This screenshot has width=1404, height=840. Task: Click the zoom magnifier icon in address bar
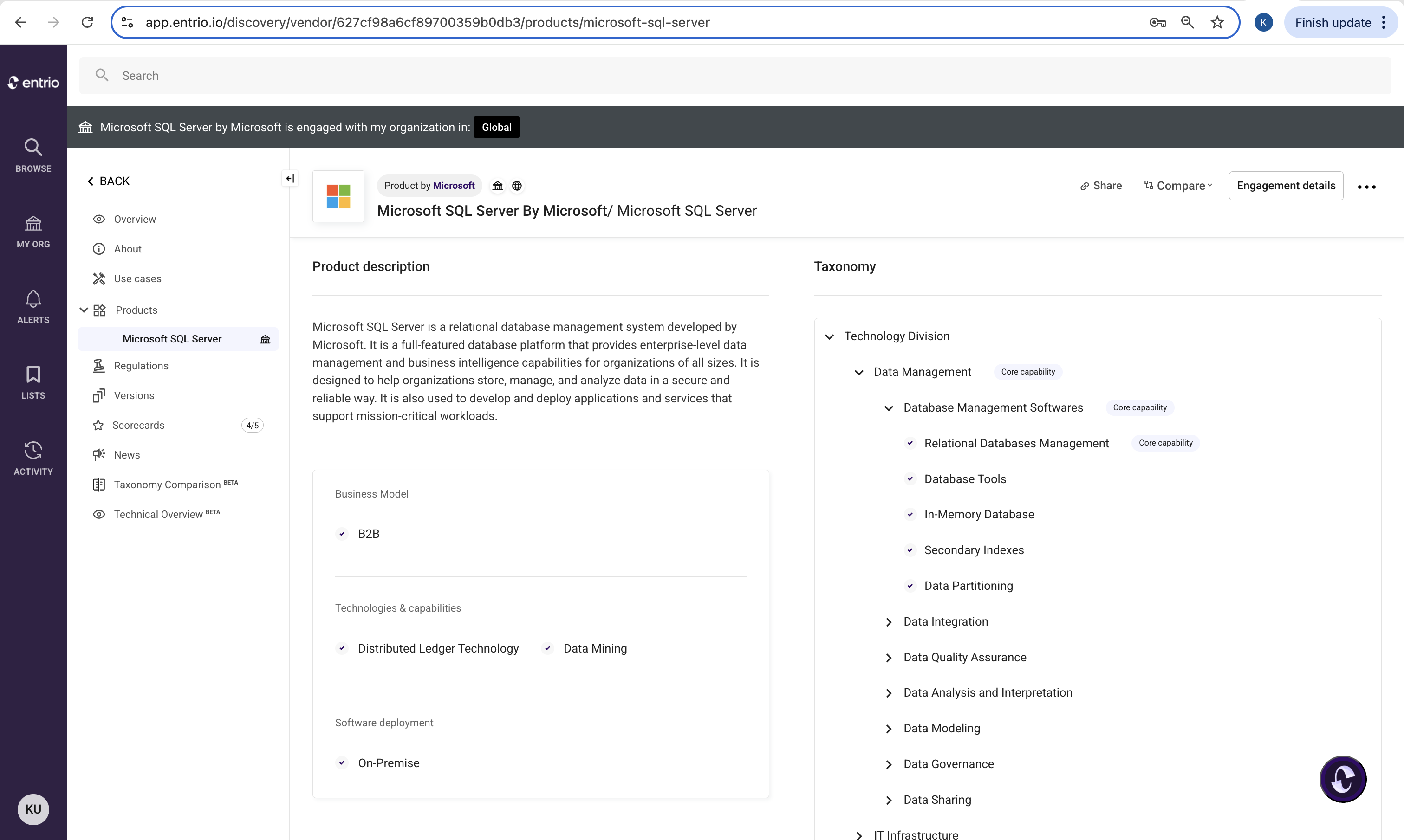point(1188,22)
